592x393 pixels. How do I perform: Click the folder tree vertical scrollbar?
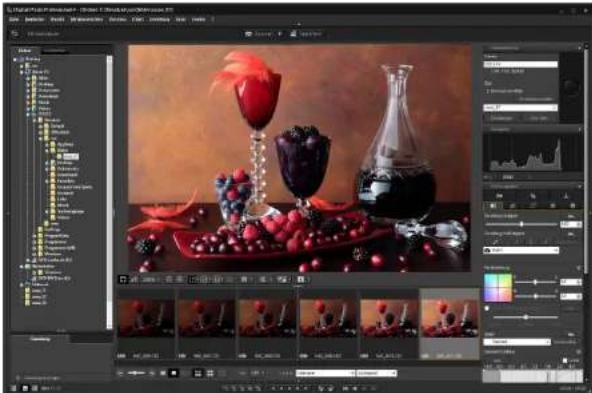tap(109, 192)
